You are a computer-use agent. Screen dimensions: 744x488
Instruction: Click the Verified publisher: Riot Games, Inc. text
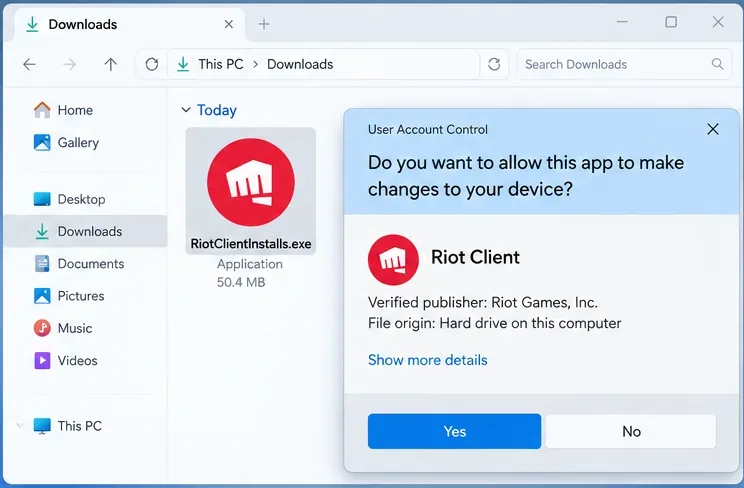[x=483, y=302]
